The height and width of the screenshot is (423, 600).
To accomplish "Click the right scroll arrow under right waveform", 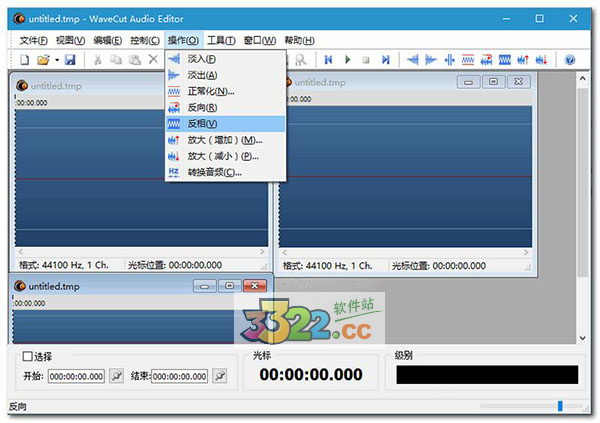I will 526,253.
